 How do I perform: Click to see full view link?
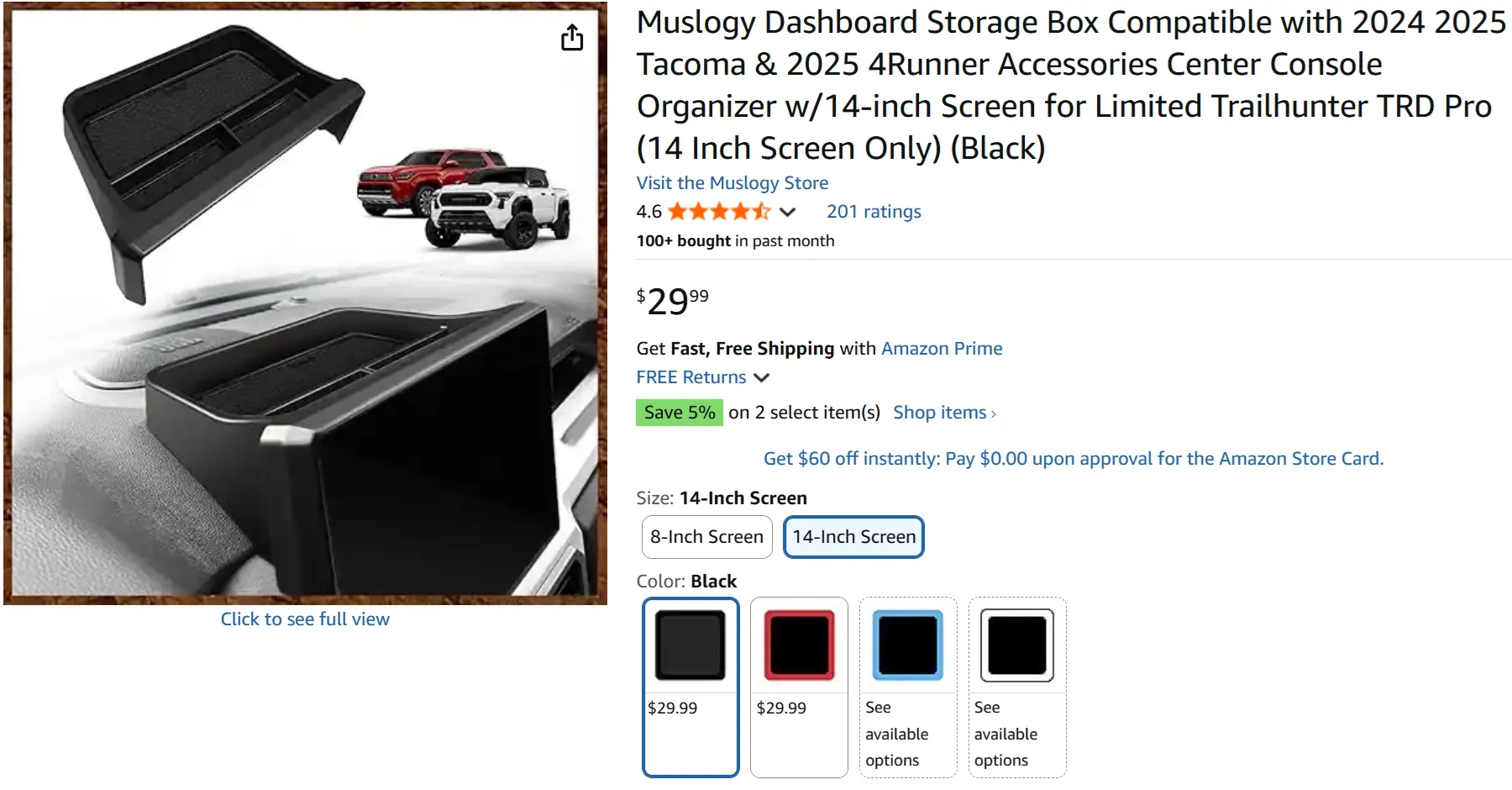tap(305, 619)
